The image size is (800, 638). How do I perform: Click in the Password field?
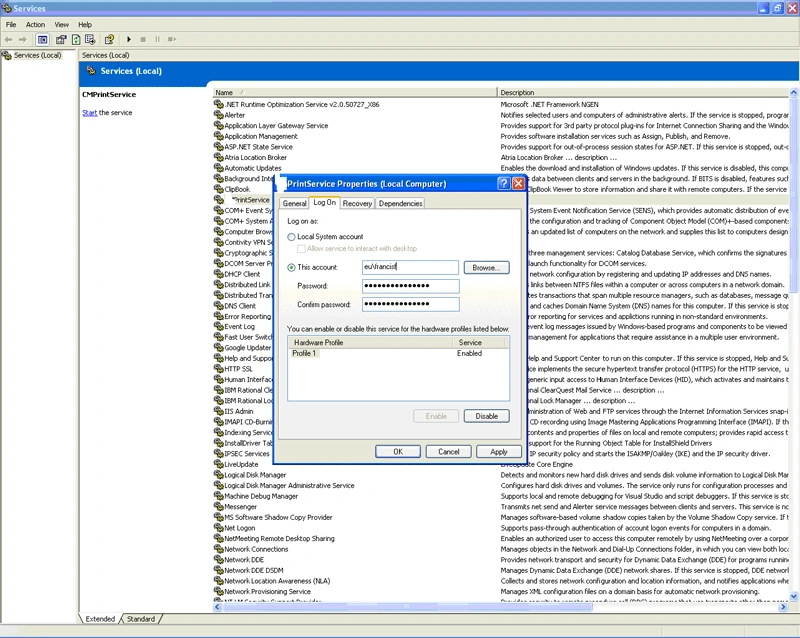[411, 286]
